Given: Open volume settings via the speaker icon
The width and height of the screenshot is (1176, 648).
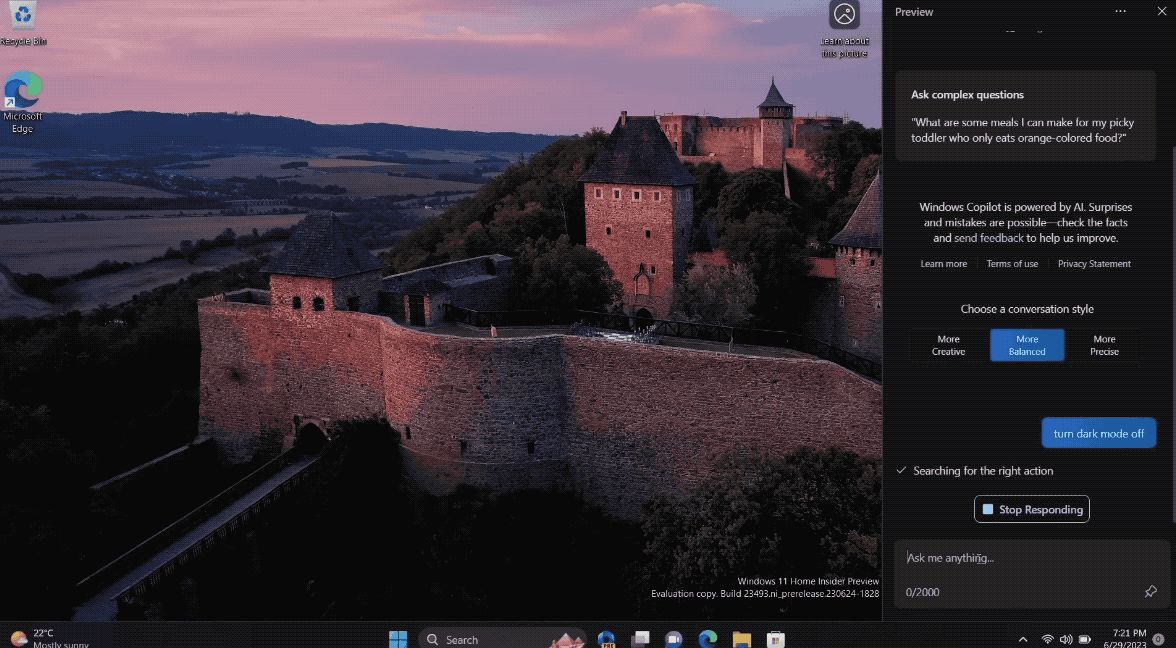Looking at the screenshot, I should click(x=1066, y=638).
